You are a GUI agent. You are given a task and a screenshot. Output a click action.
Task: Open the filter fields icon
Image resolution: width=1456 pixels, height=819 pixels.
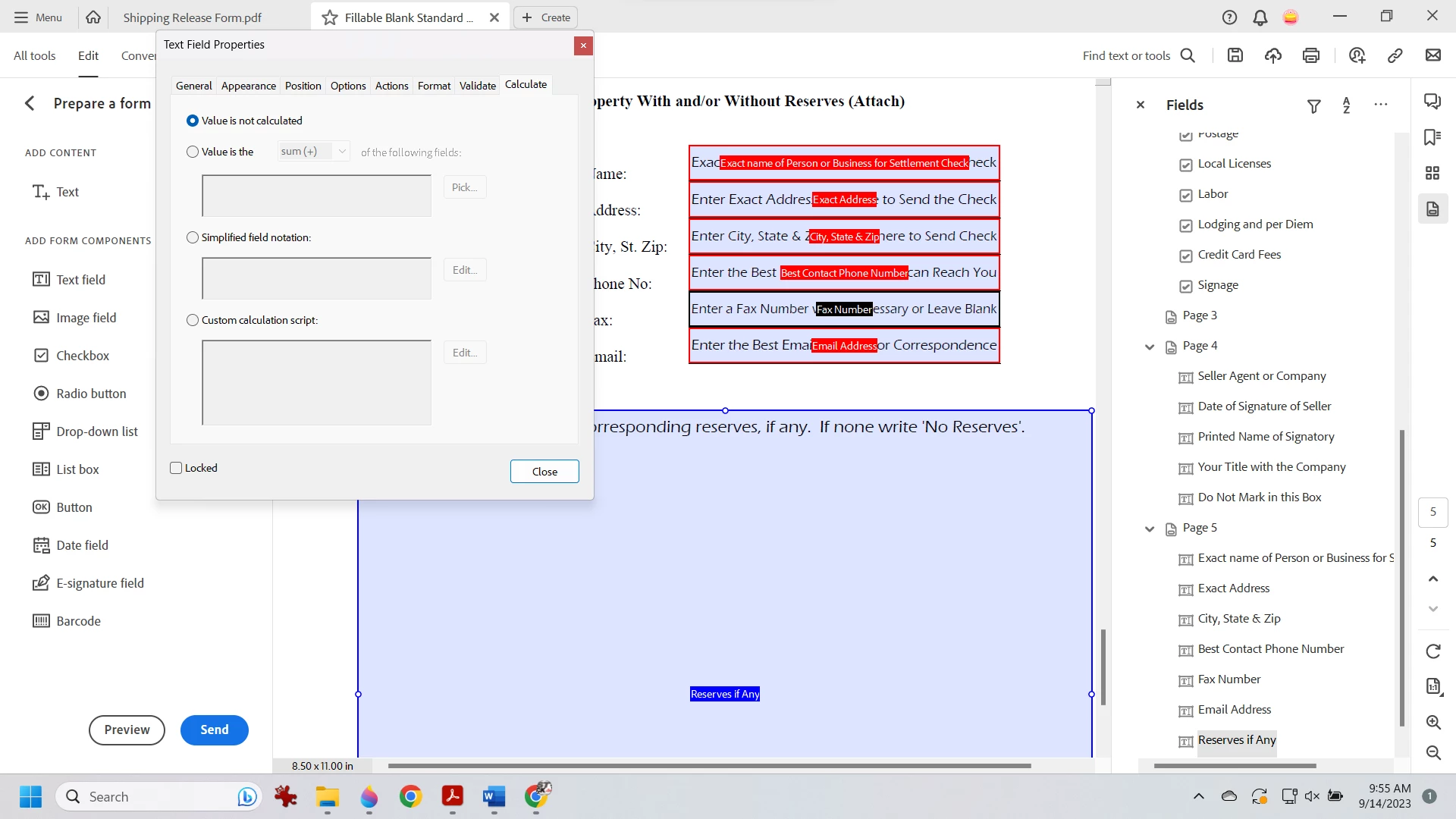(x=1314, y=106)
